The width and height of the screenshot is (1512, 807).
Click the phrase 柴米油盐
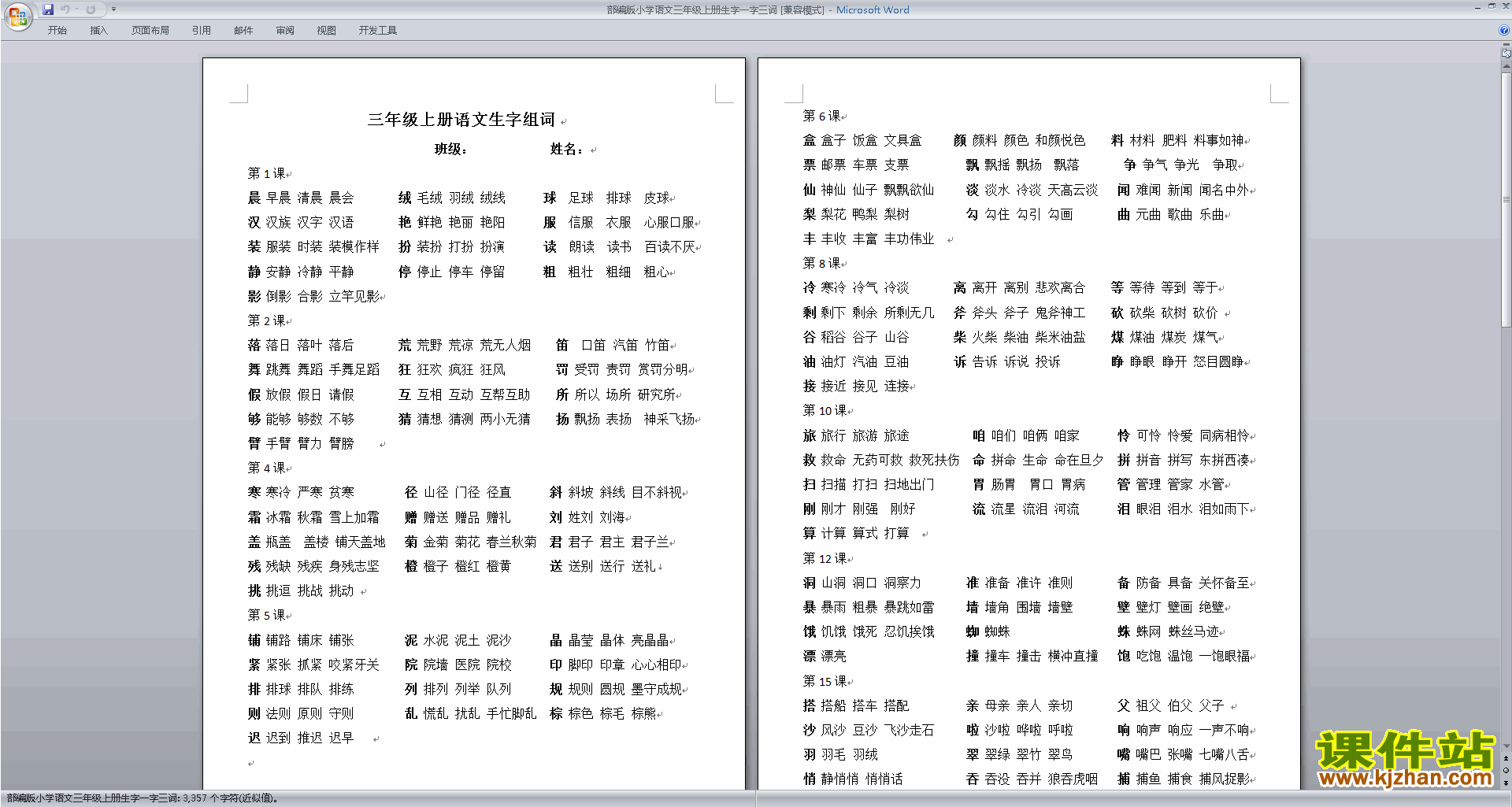point(1060,338)
